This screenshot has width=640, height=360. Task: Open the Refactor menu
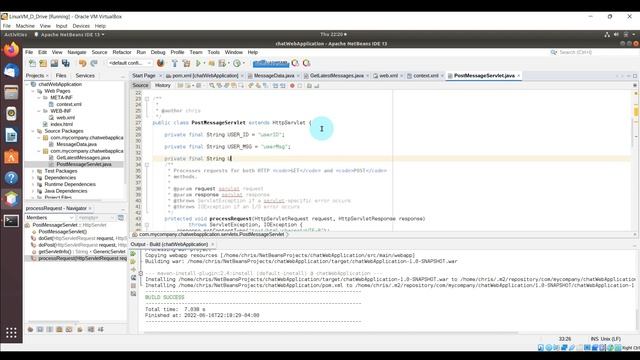click(x=122, y=52)
